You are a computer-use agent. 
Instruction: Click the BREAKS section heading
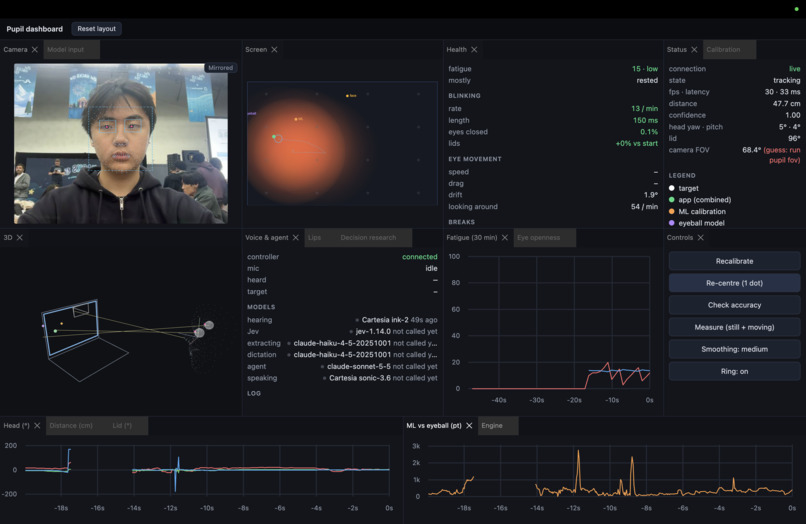tap(462, 222)
